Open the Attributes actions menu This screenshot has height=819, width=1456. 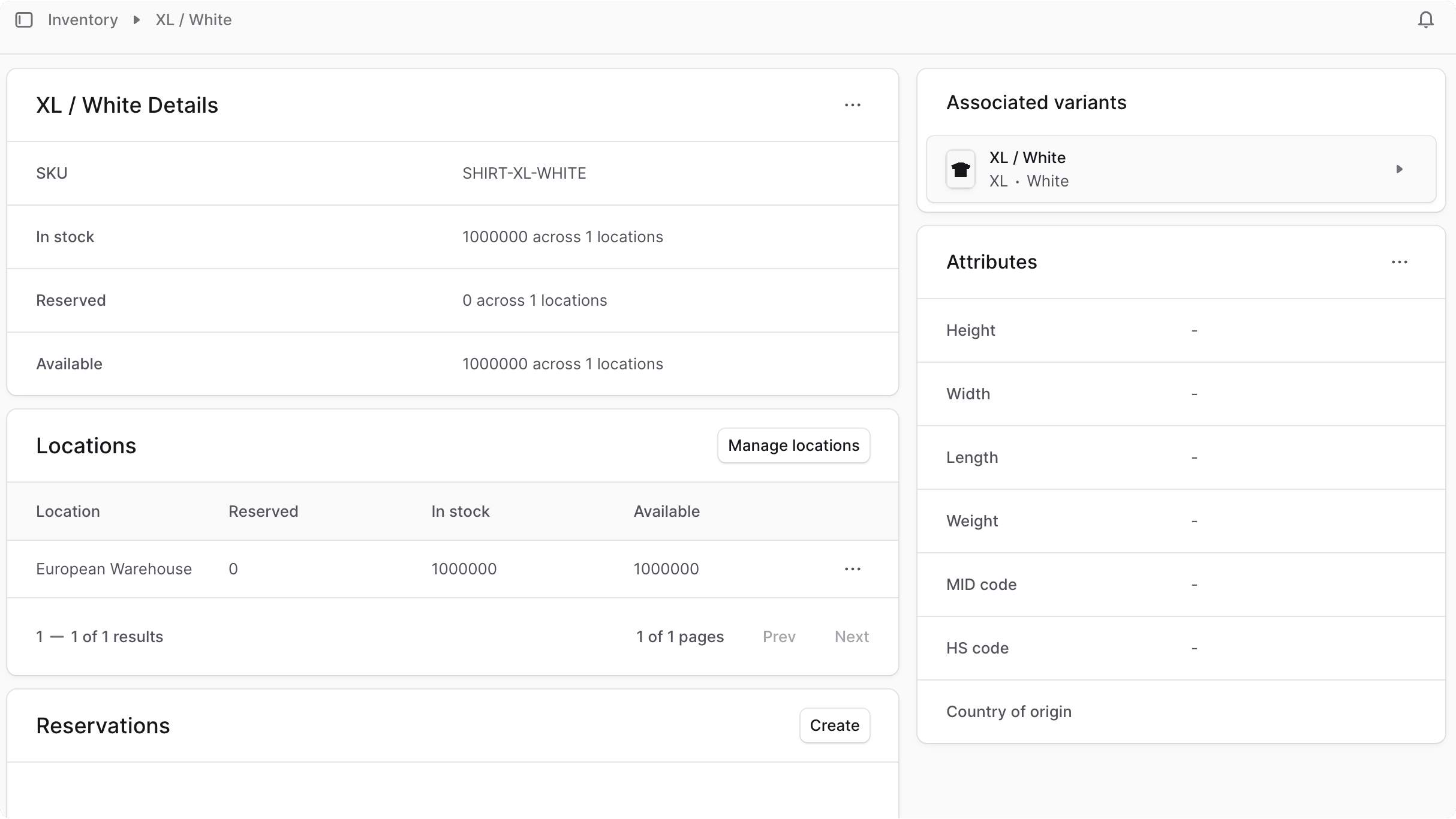(x=1400, y=262)
